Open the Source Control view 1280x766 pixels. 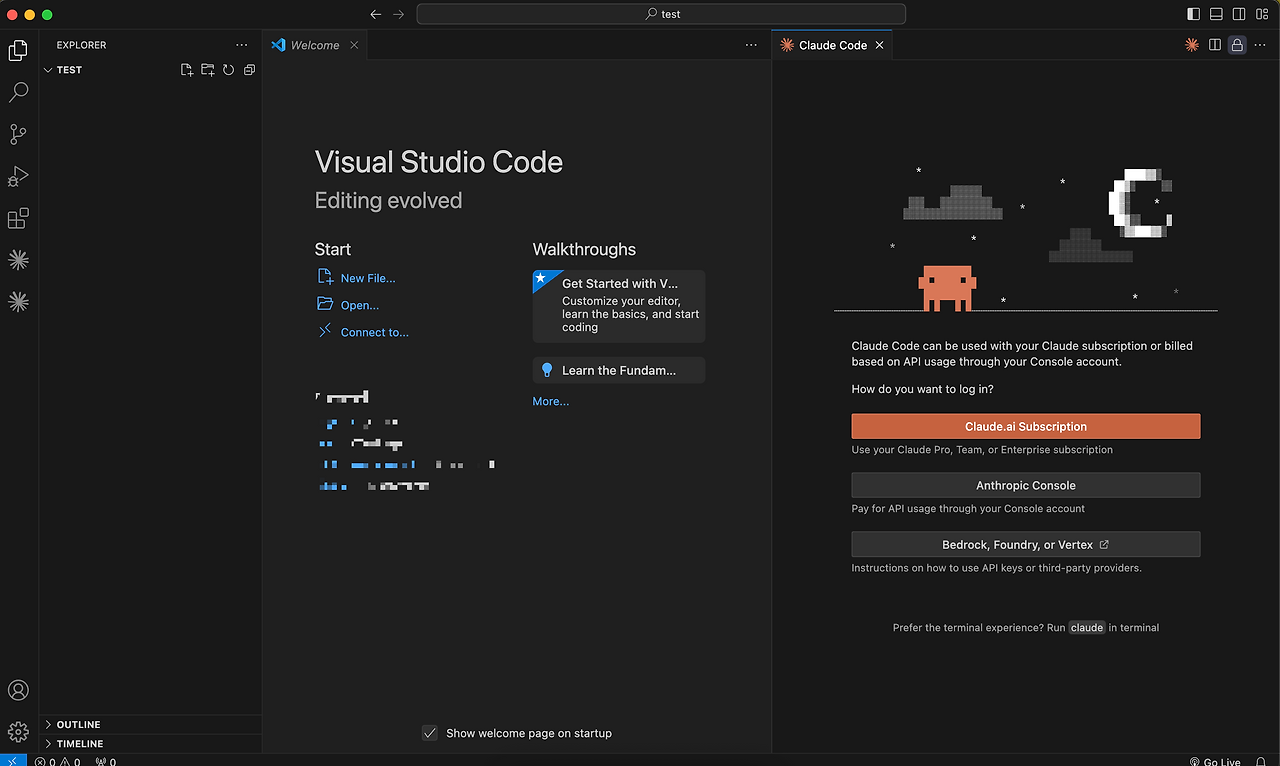[x=18, y=134]
